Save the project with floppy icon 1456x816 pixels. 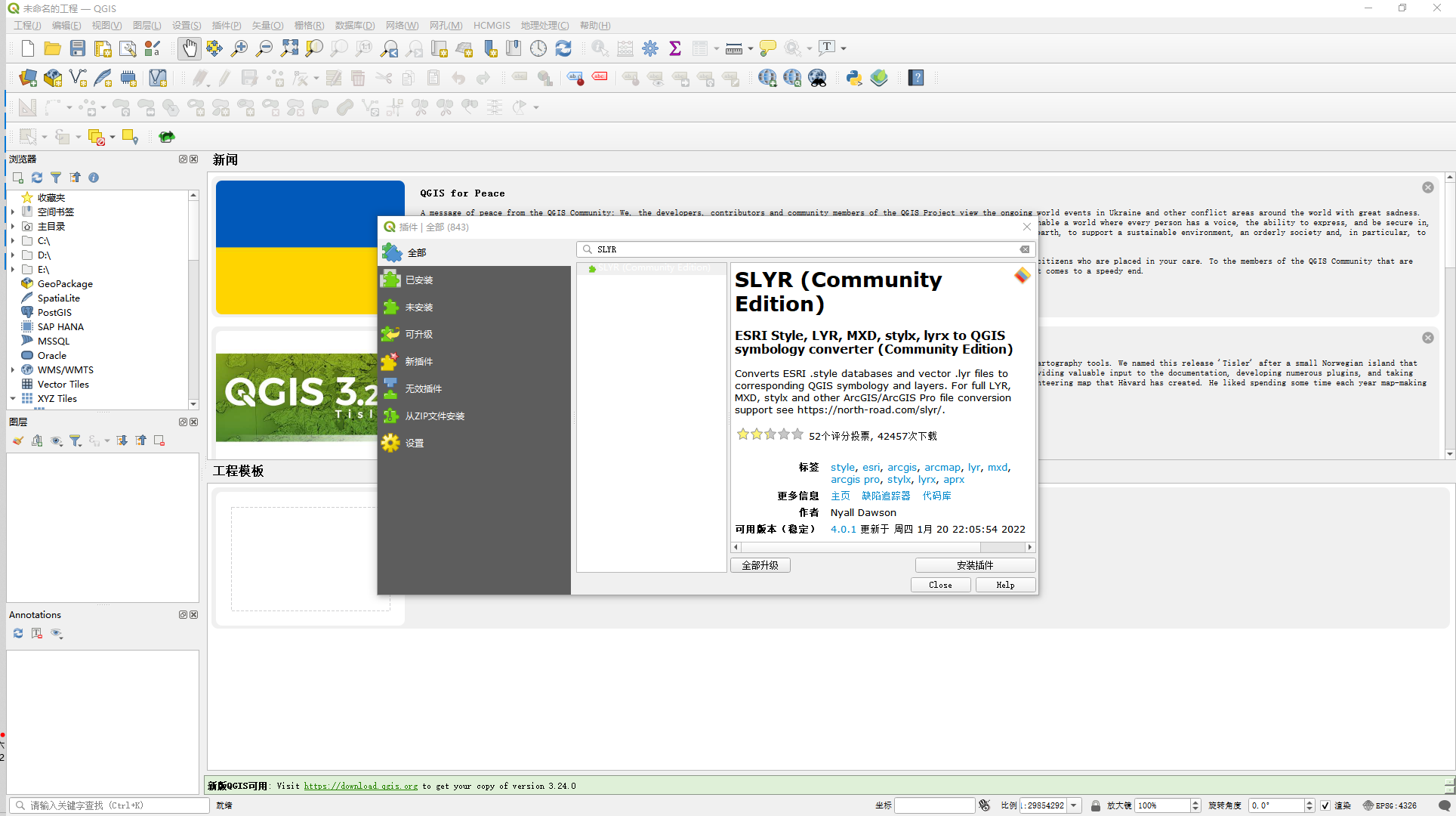pyautogui.click(x=78, y=48)
